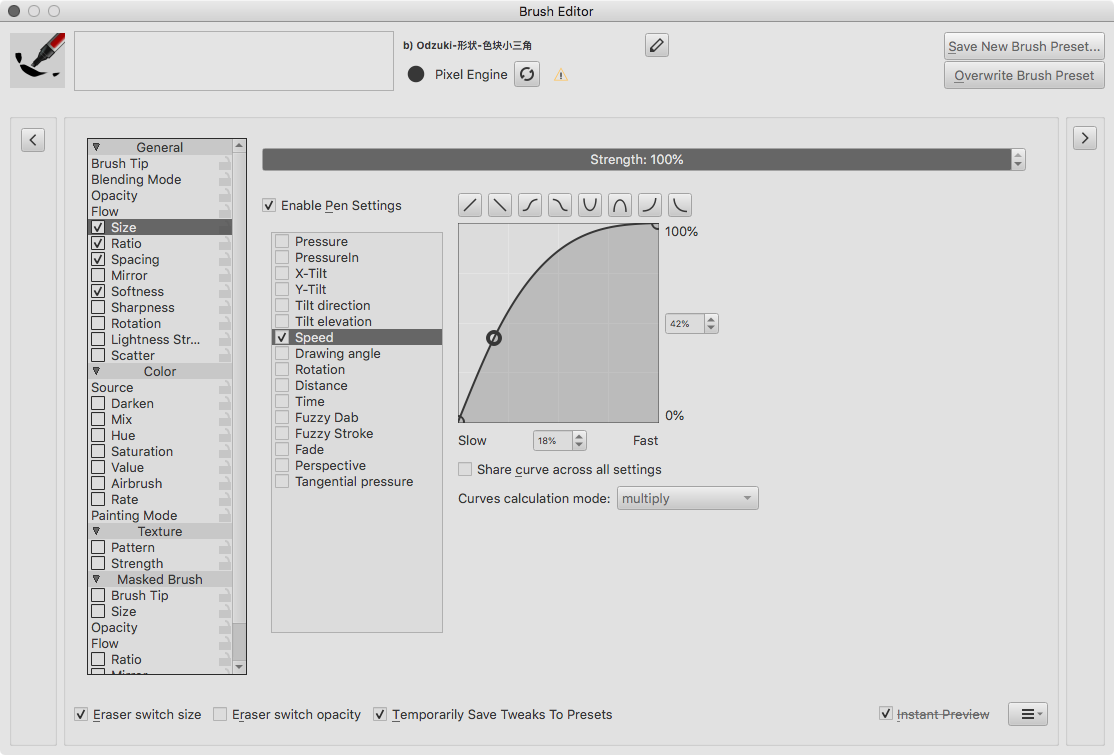Check Share curve across all settings
Image resolution: width=1114 pixels, height=755 pixels.
click(x=465, y=470)
